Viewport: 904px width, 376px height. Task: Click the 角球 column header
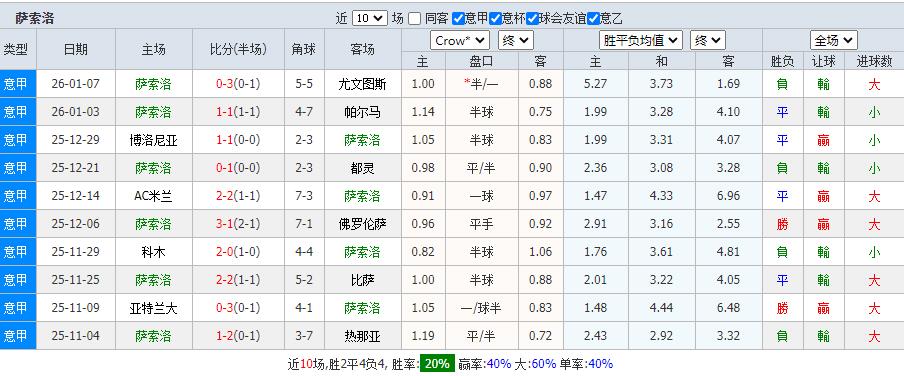pos(304,50)
